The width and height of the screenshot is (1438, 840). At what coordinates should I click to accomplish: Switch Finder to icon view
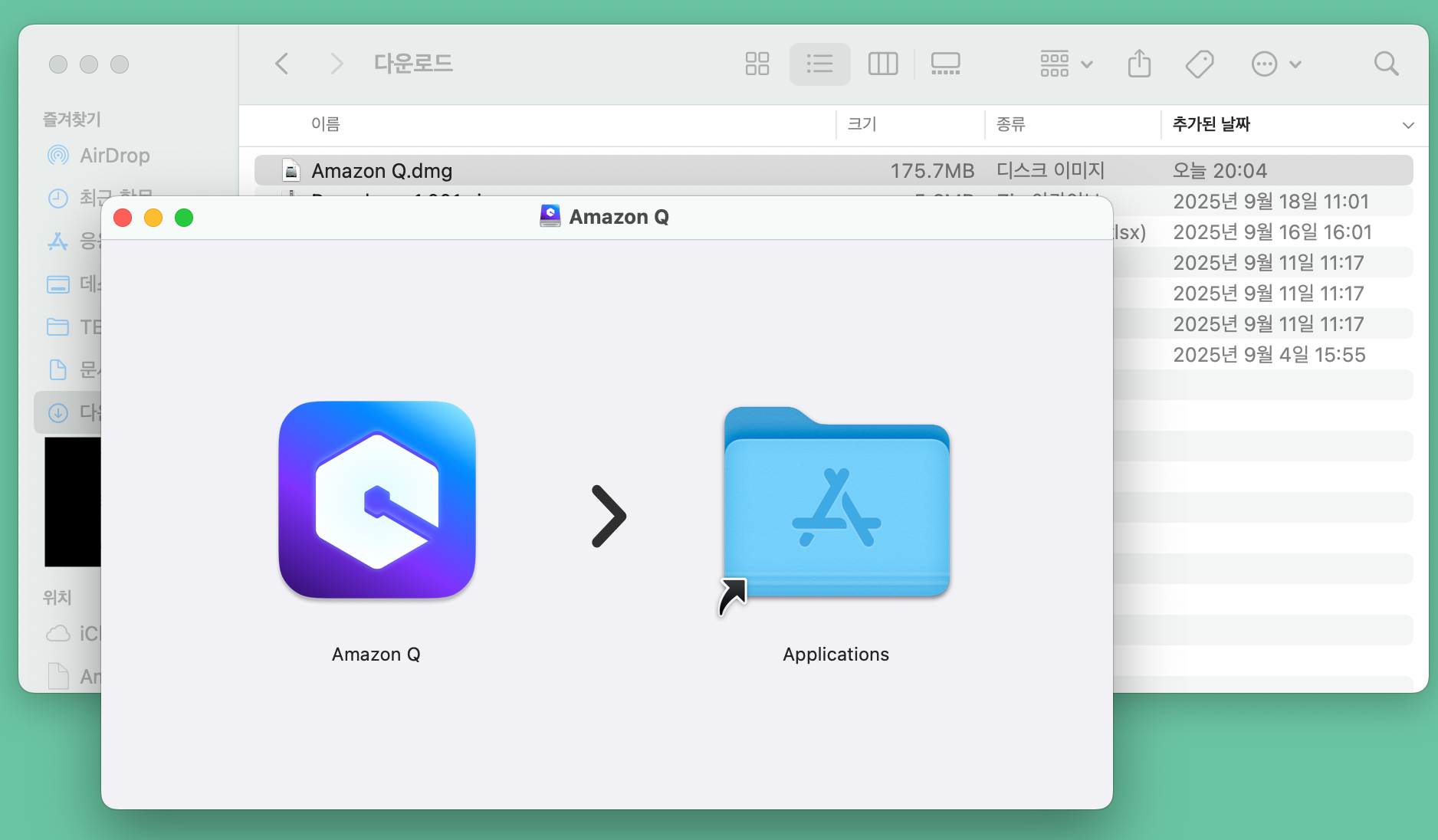coord(757,64)
